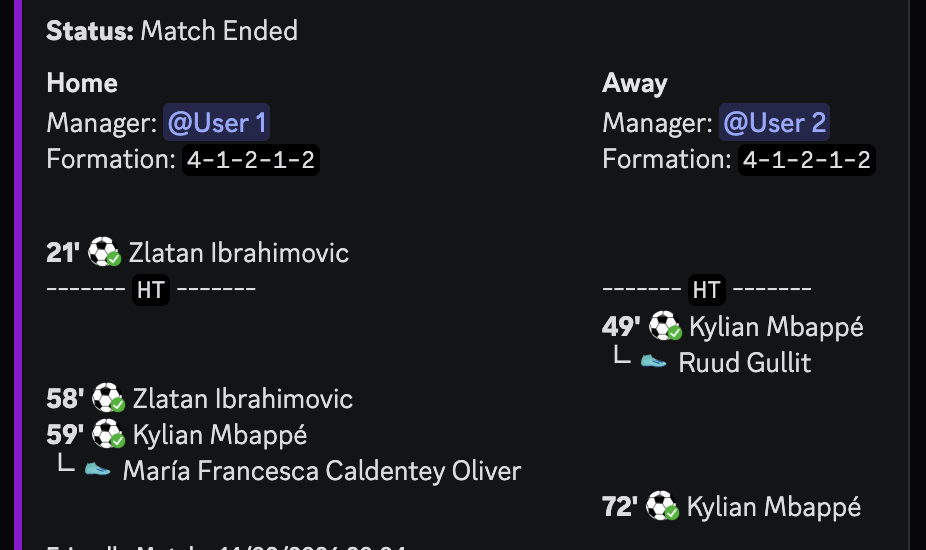The height and width of the screenshot is (550, 926).
Task: Click the 49' goal ball icon
Action: [x=664, y=326]
